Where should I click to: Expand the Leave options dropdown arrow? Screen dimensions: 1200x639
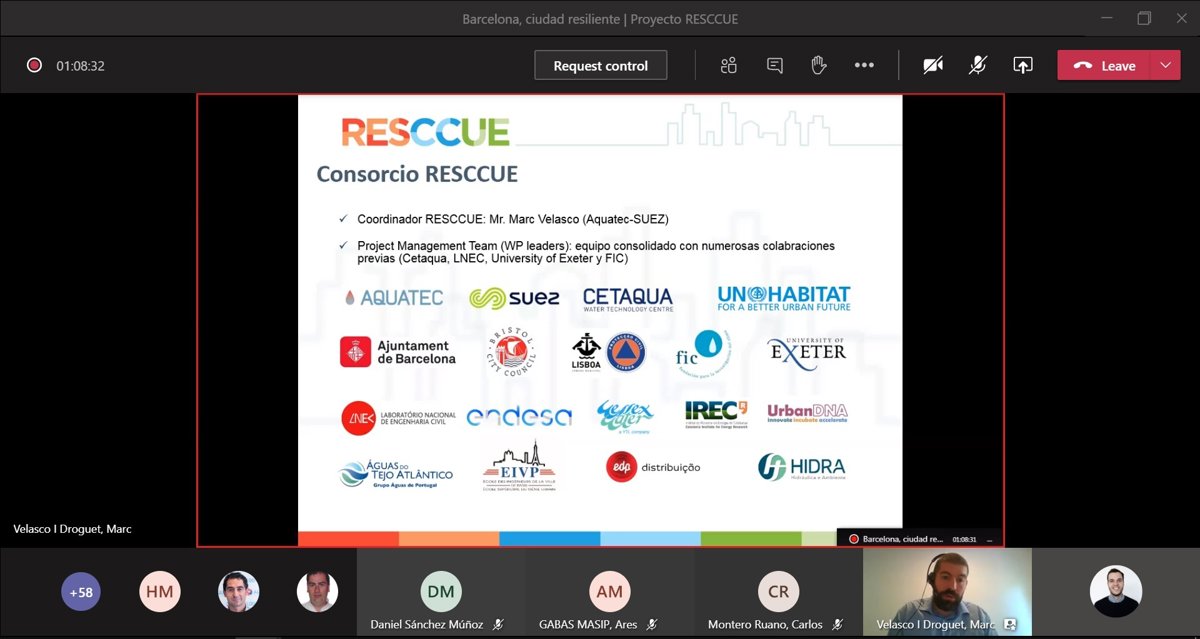(1165, 66)
